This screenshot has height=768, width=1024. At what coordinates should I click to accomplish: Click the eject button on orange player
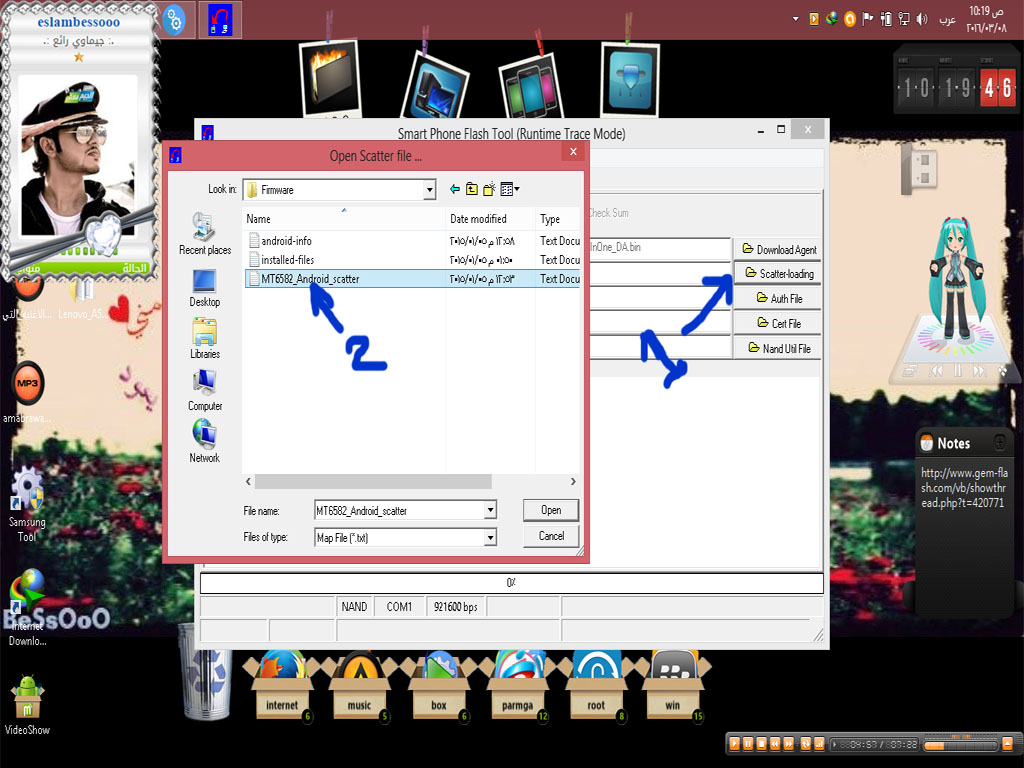(x=1008, y=744)
